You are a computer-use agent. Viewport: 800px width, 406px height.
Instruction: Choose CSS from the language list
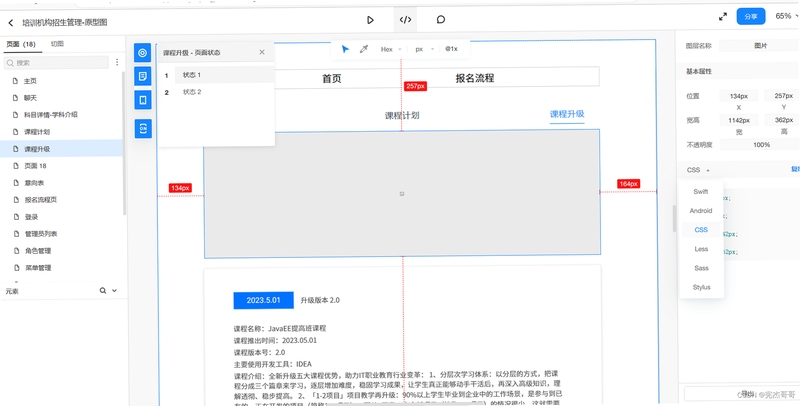701,230
